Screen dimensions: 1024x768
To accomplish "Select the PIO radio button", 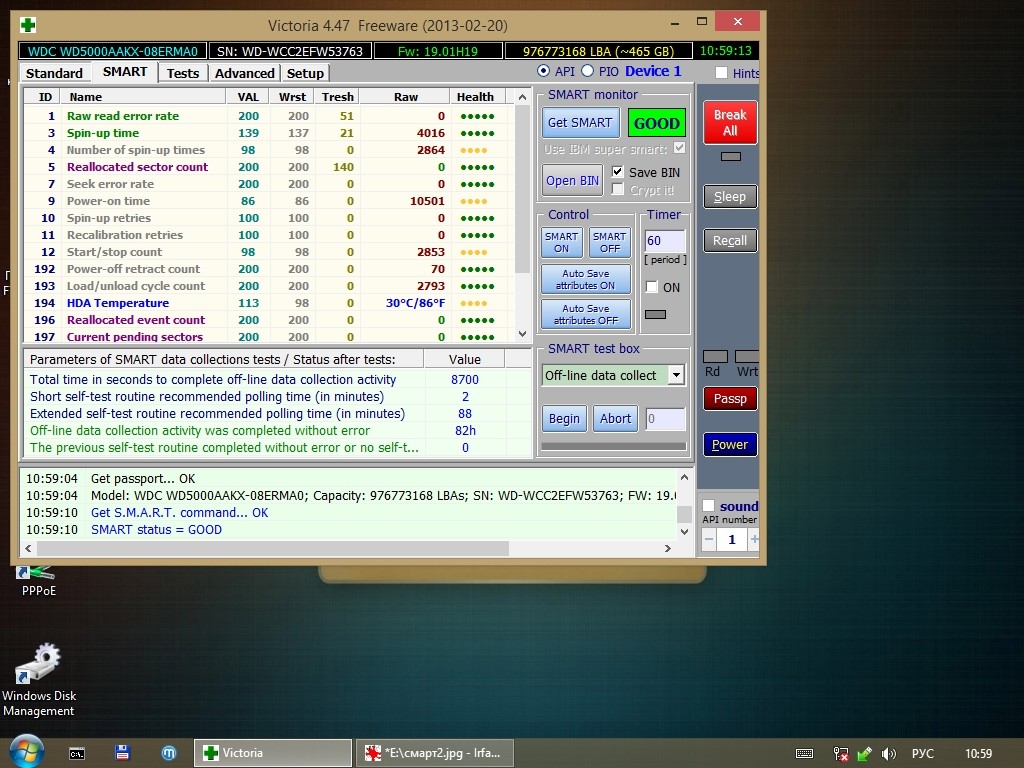I will 587,71.
